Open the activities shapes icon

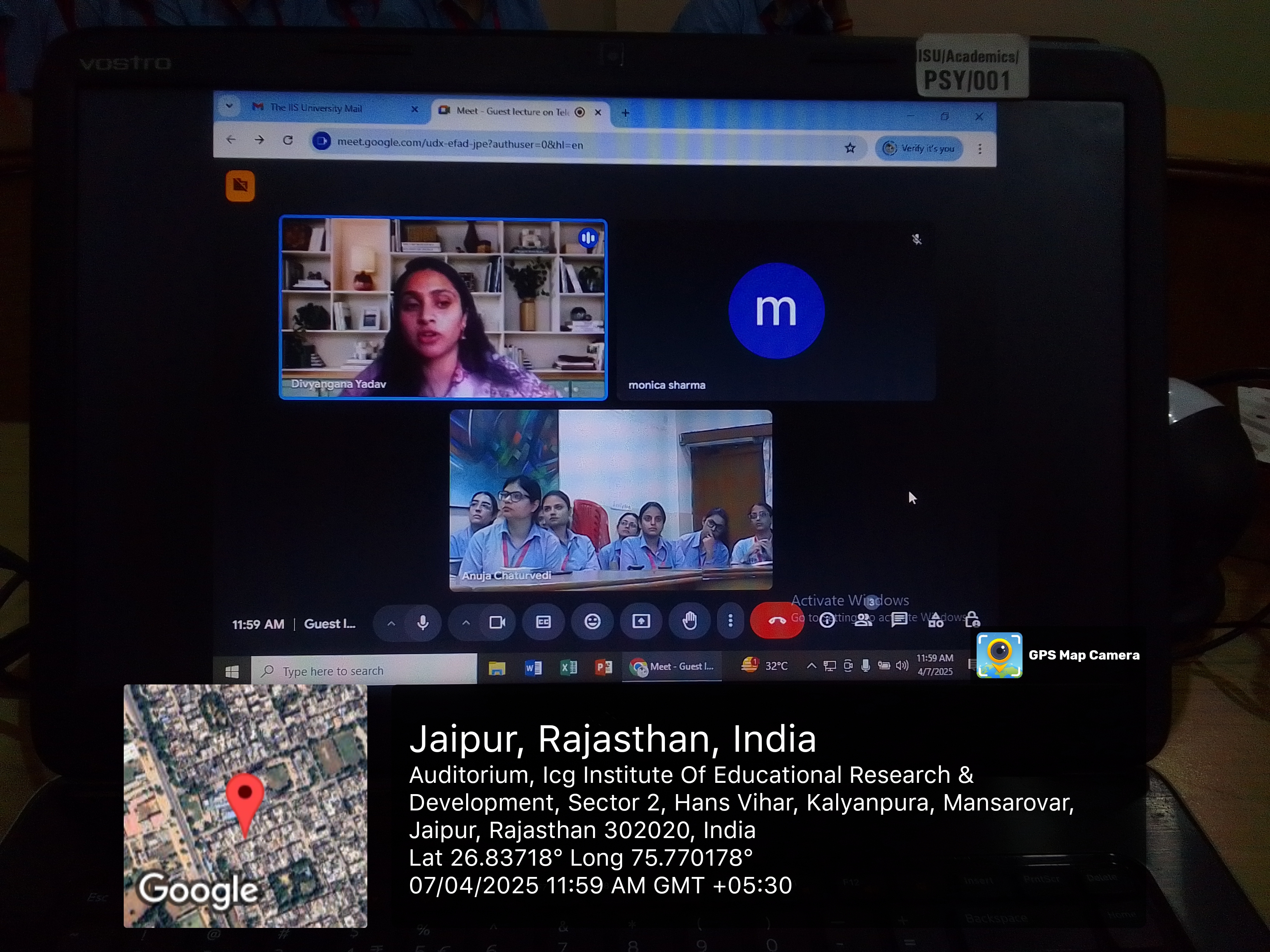(x=936, y=620)
